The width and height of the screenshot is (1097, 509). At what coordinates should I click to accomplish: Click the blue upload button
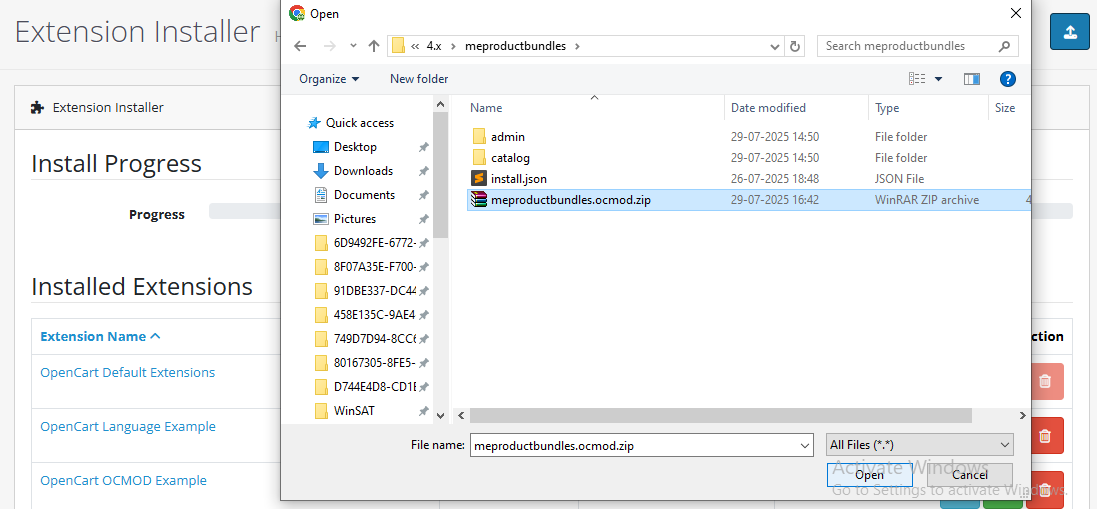(x=1069, y=32)
